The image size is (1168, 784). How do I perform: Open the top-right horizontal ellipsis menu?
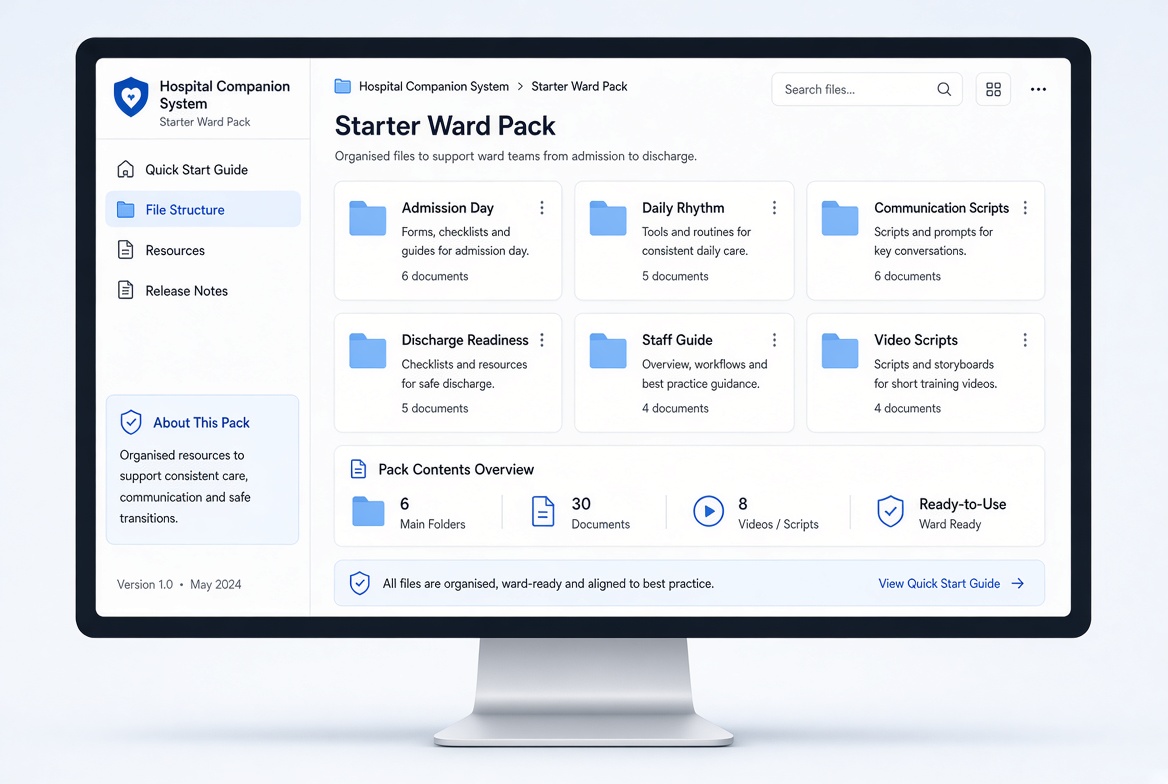point(1038,89)
